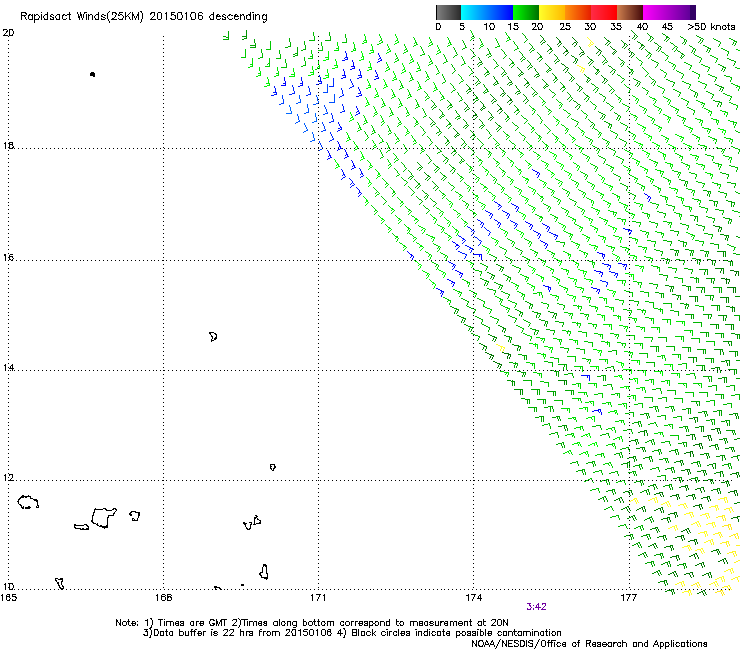Click the latitude label '18' on left axis
The height and width of the screenshot is (650, 740).
click(x=8, y=145)
